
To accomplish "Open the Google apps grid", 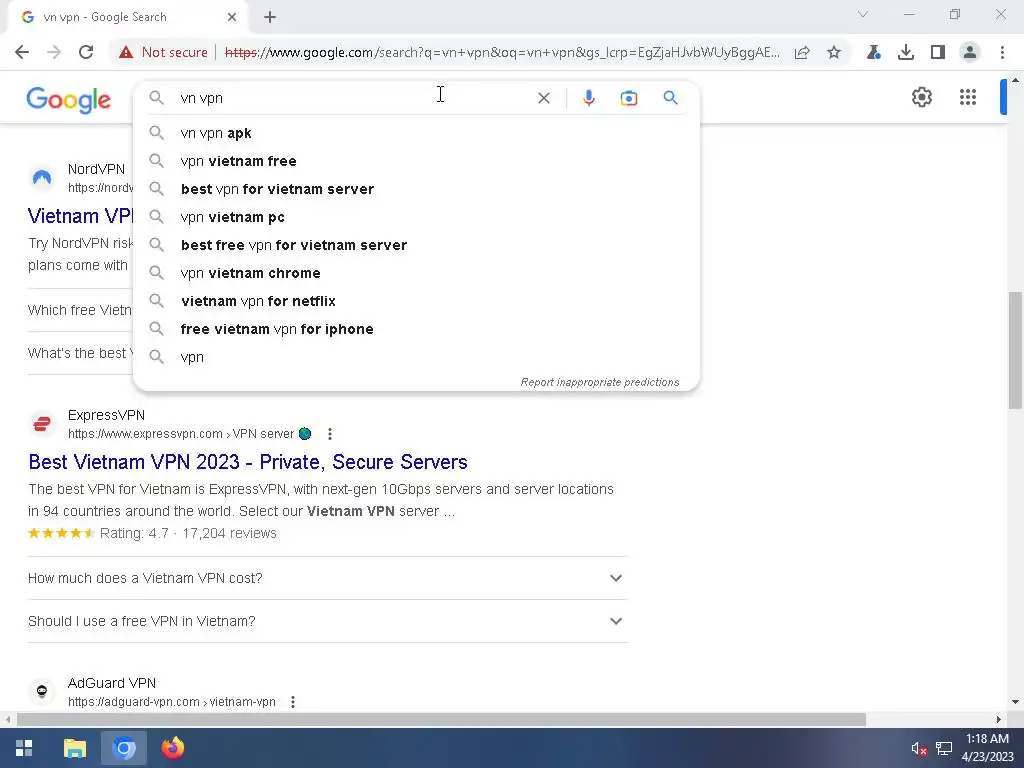I will [x=968, y=97].
